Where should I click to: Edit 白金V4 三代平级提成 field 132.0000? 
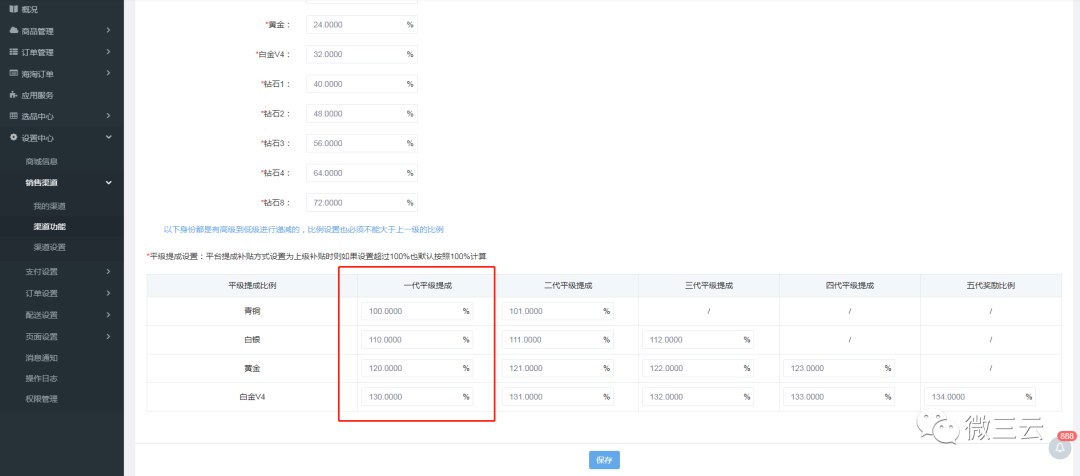coord(698,397)
